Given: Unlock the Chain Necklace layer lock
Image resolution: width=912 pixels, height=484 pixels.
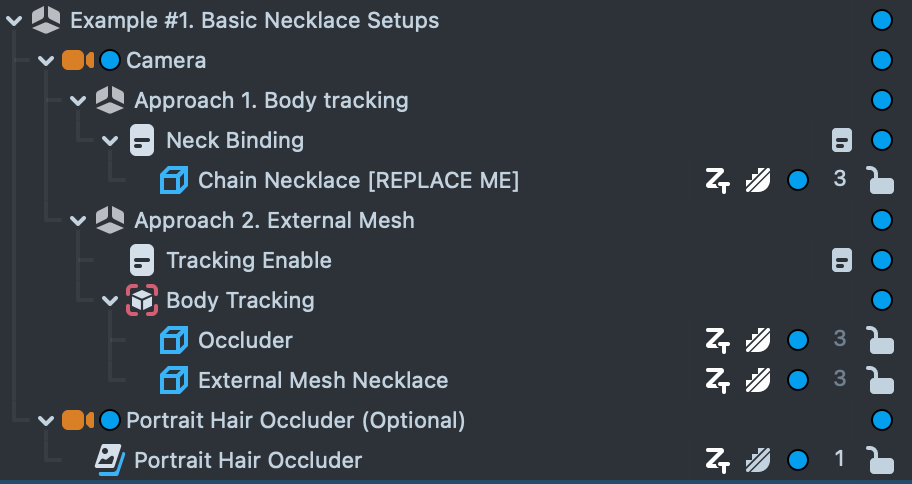Looking at the screenshot, I should pos(879,180).
